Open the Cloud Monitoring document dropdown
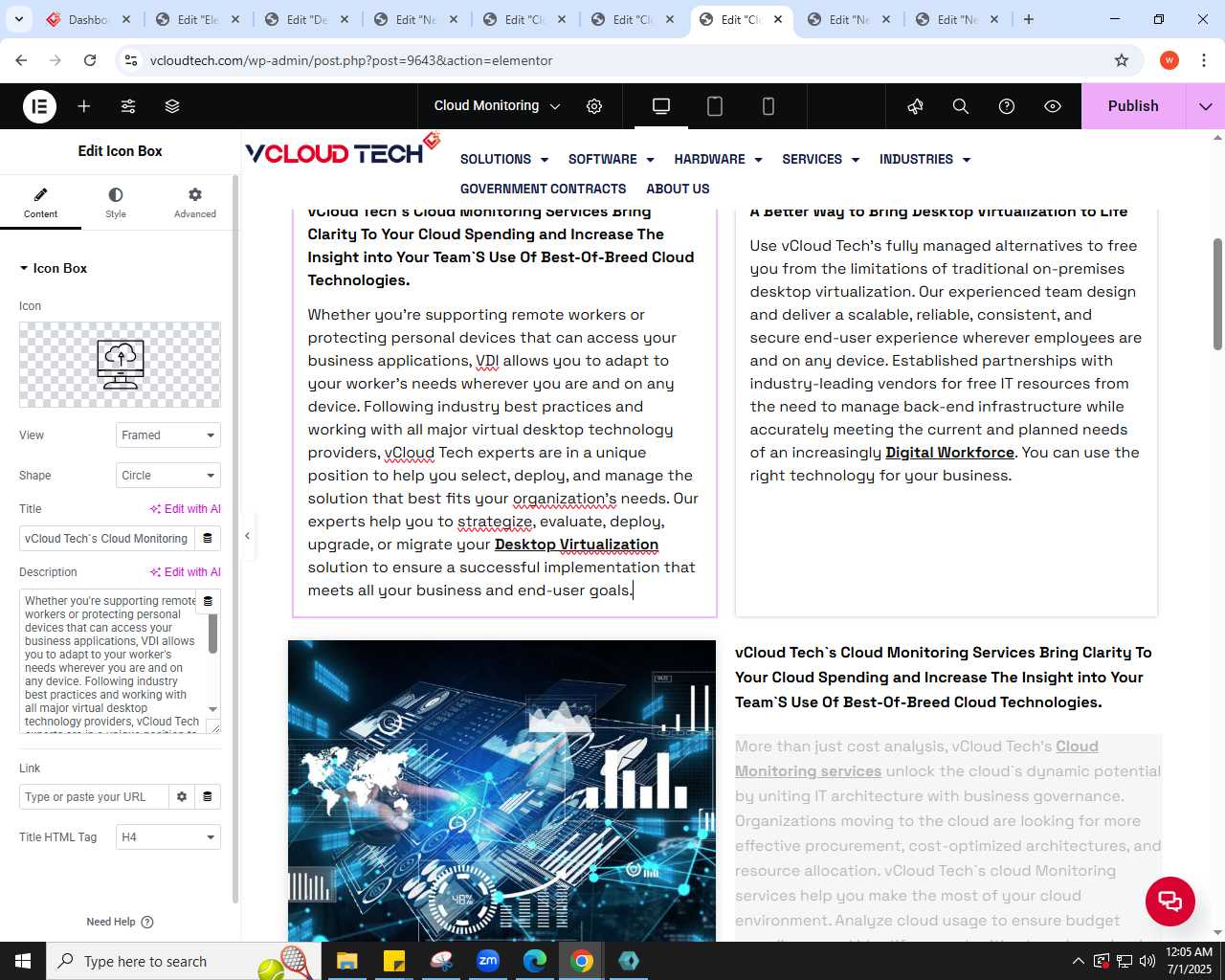 point(497,106)
